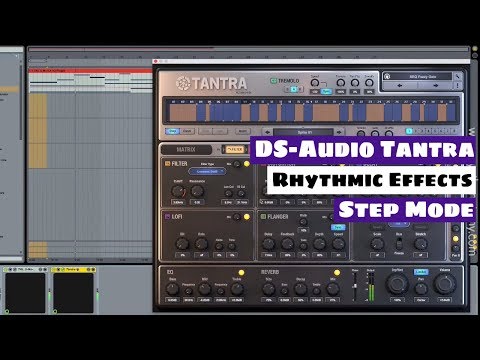Click the green Tremolo module icon

[x=273, y=81]
